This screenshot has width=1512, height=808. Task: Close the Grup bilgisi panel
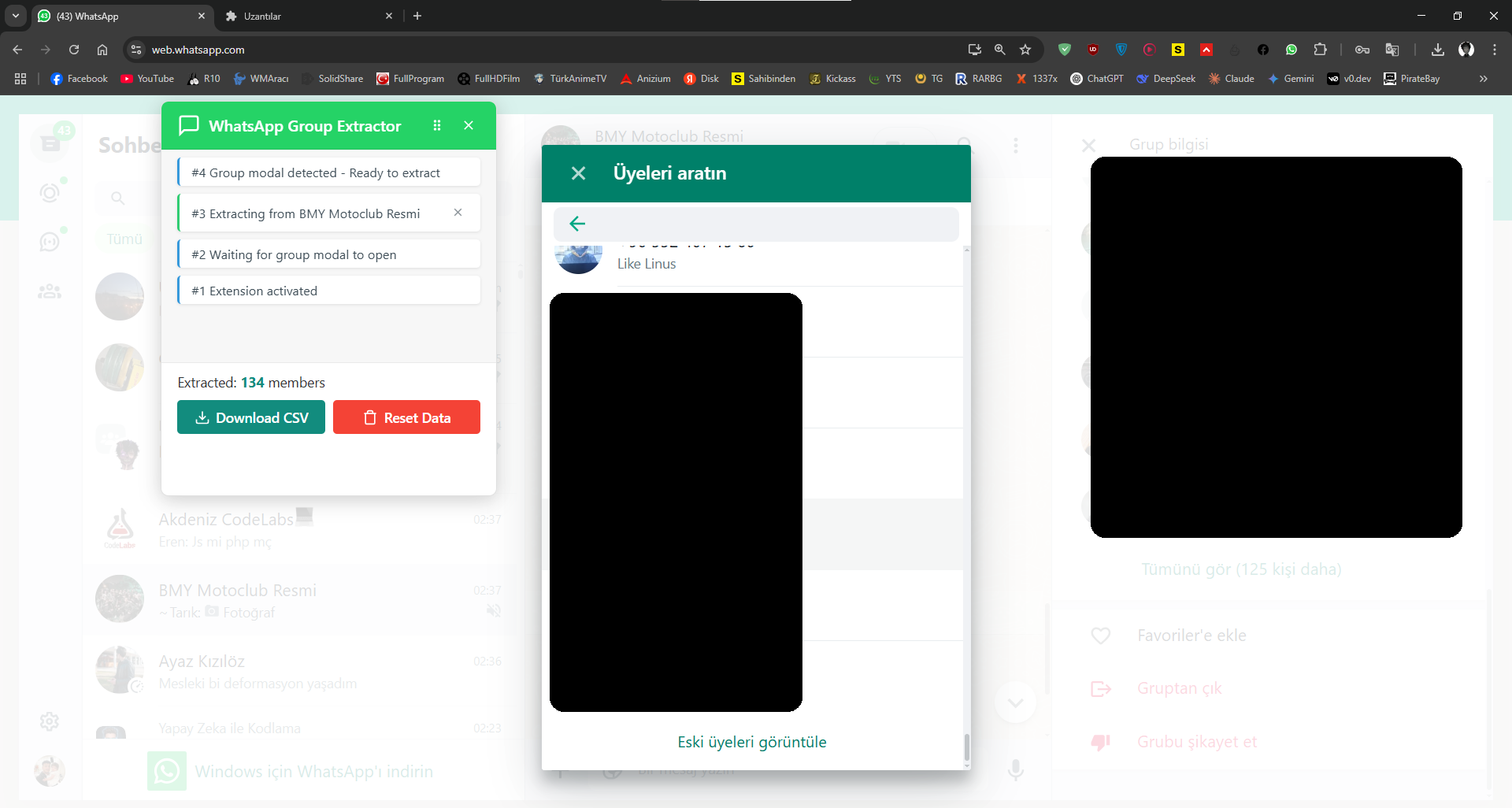click(x=1088, y=145)
